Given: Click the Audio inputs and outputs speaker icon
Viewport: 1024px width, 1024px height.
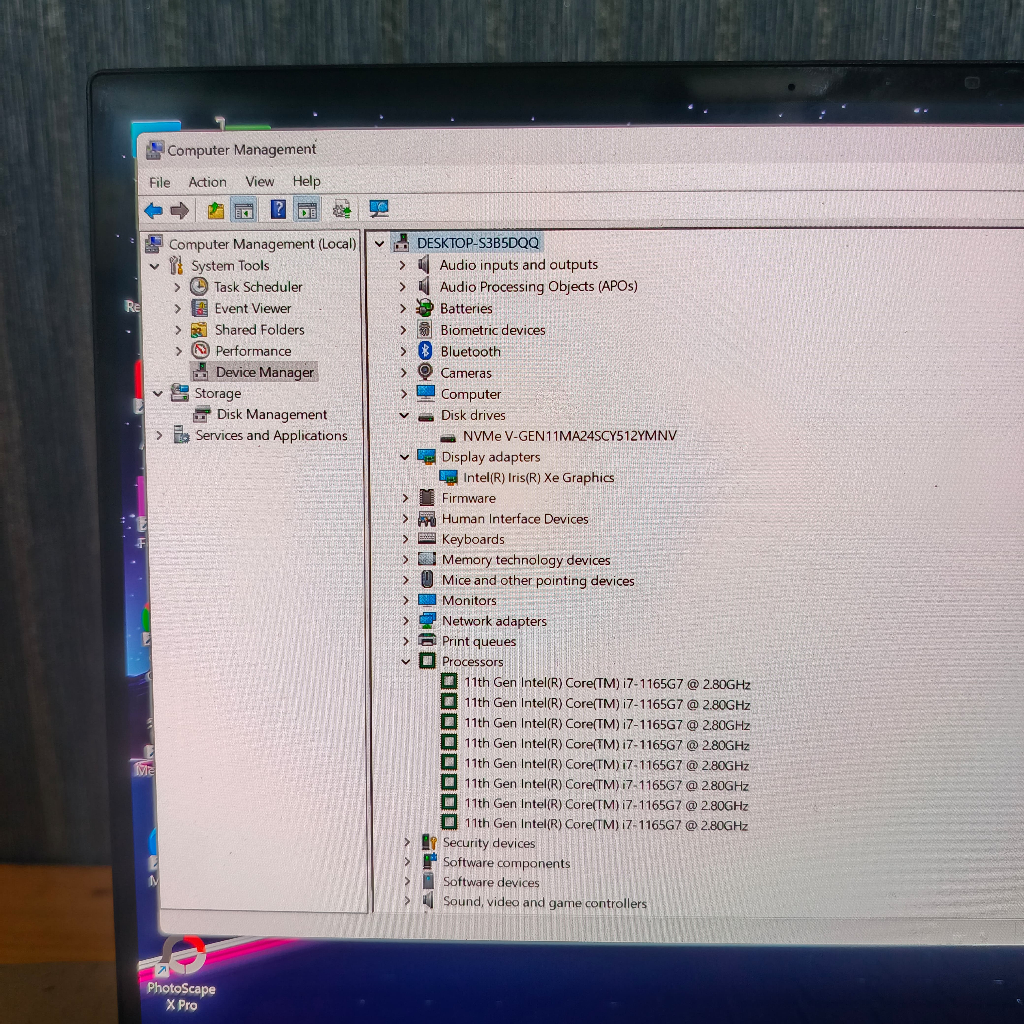Looking at the screenshot, I should (x=424, y=264).
